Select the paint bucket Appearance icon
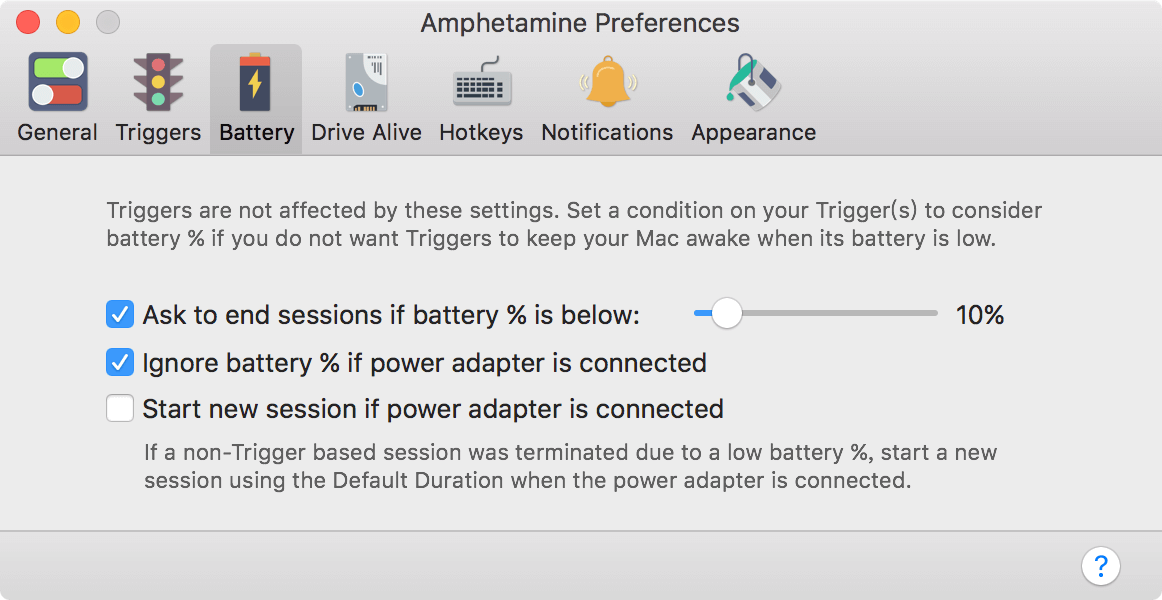The width and height of the screenshot is (1162, 600). (x=753, y=82)
